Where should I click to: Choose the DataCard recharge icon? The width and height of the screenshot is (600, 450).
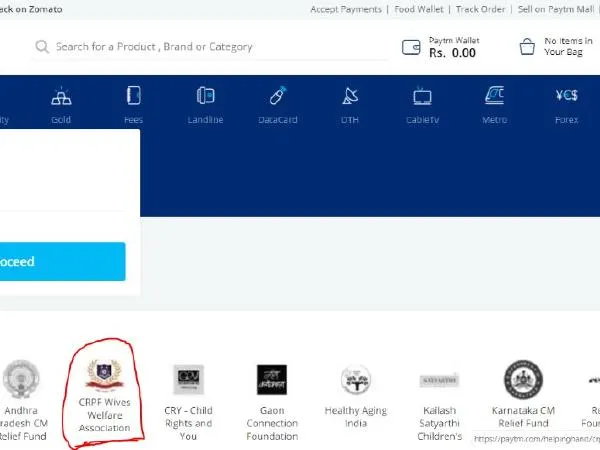[x=278, y=95]
